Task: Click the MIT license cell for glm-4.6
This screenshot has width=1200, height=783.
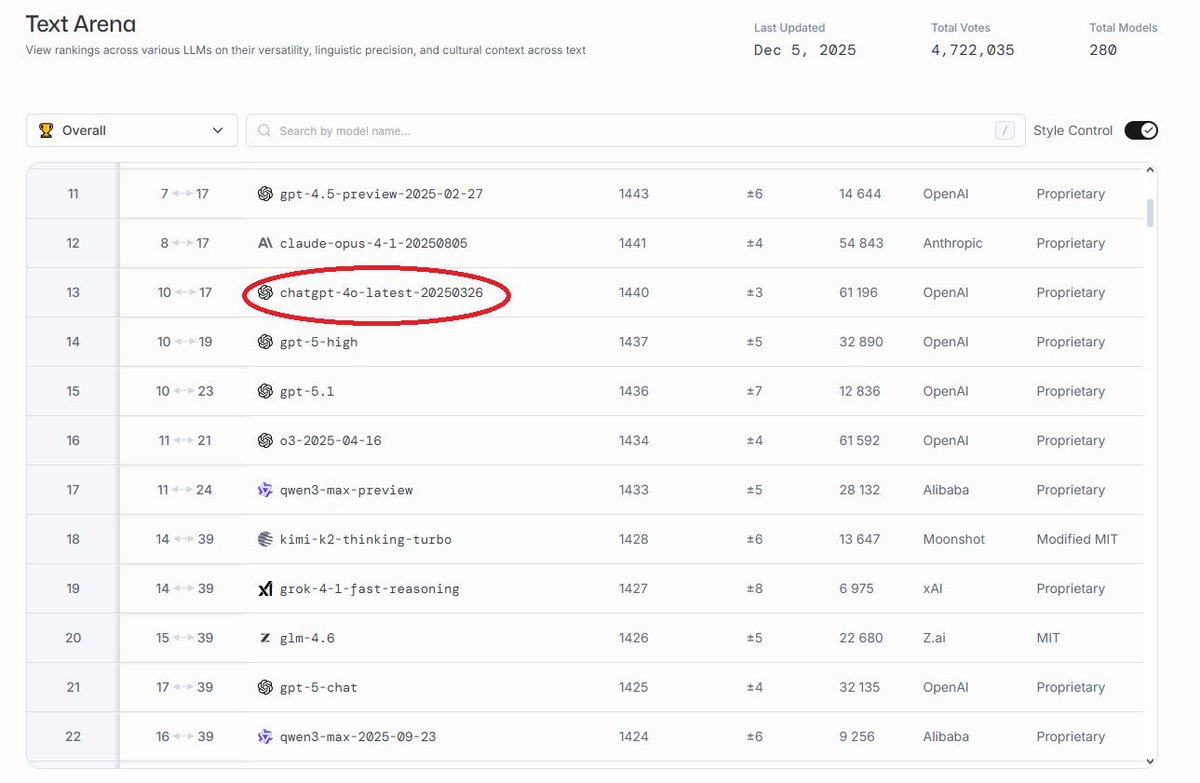Action: [x=1048, y=638]
